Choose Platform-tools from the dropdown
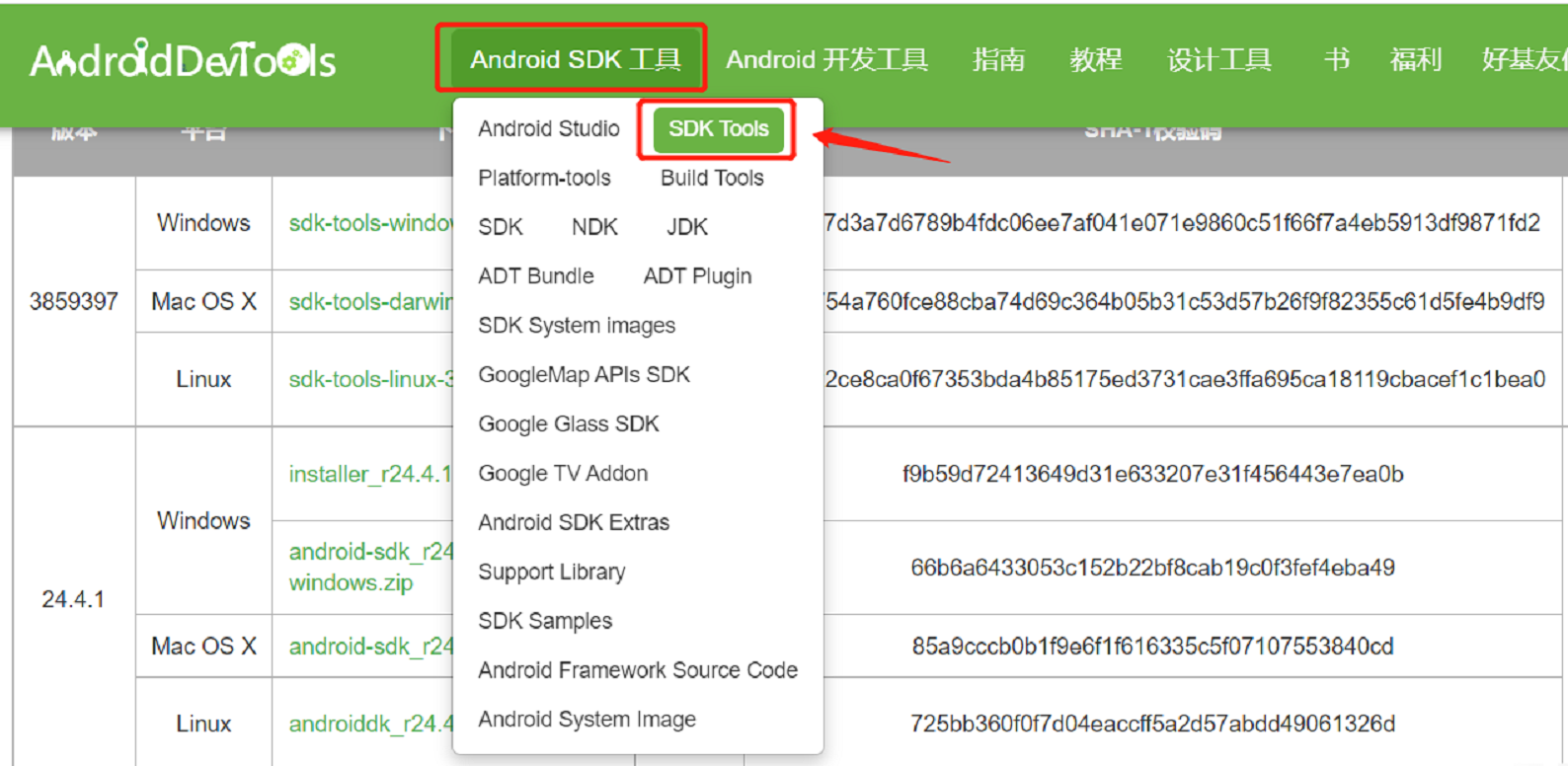 (x=545, y=178)
